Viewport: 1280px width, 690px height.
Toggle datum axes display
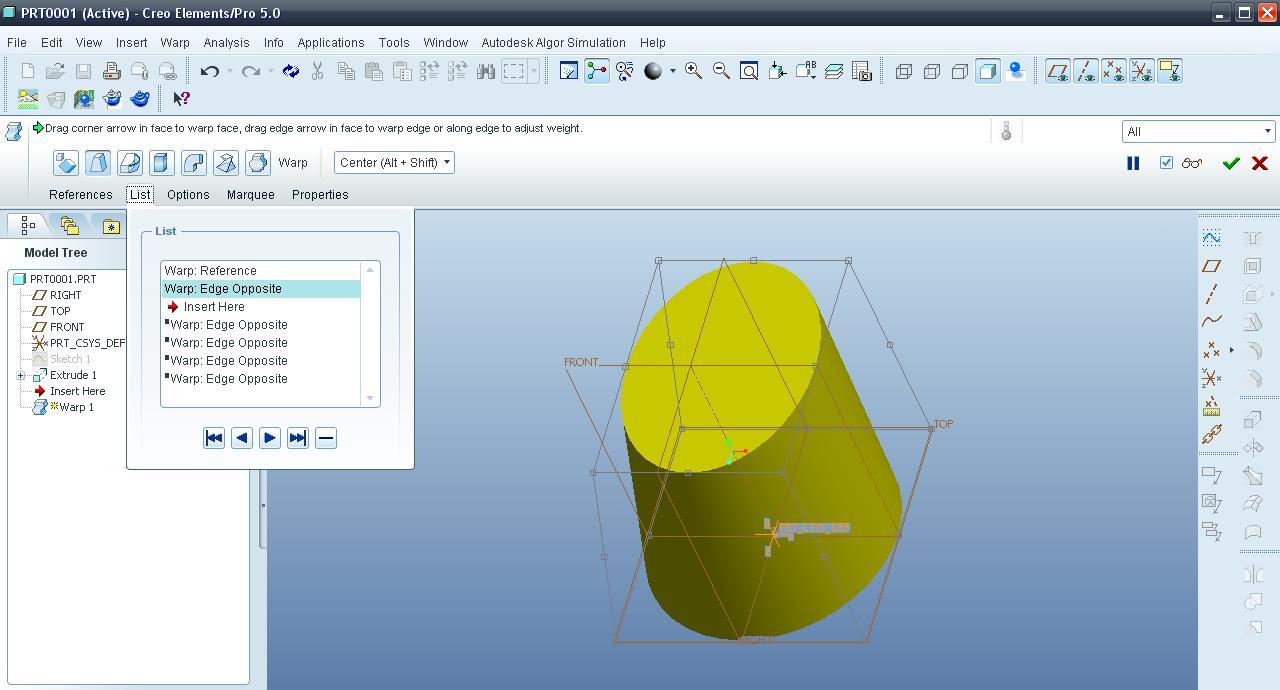[1086, 71]
